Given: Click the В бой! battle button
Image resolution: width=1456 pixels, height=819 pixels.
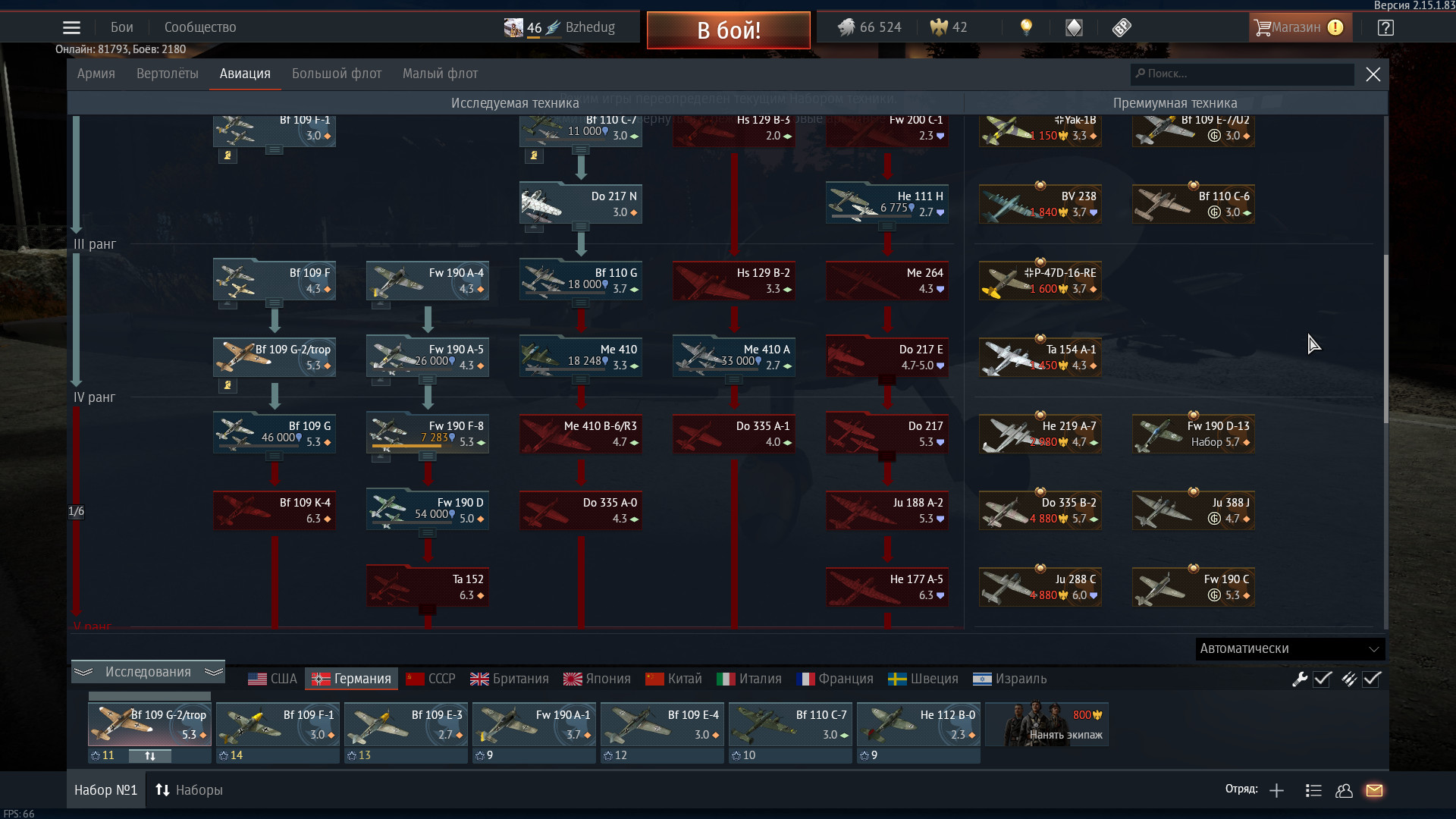Looking at the screenshot, I should (728, 30).
